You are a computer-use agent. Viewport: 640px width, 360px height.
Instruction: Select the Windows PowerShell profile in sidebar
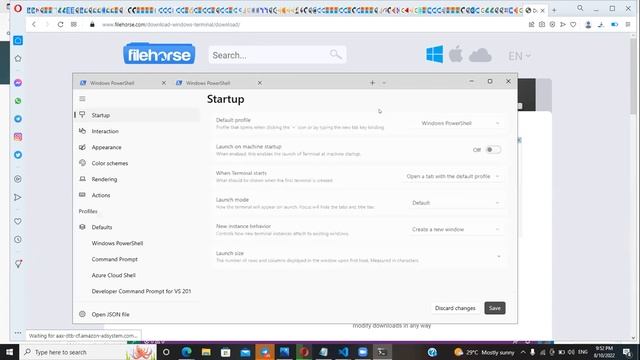tap(137, 243)
